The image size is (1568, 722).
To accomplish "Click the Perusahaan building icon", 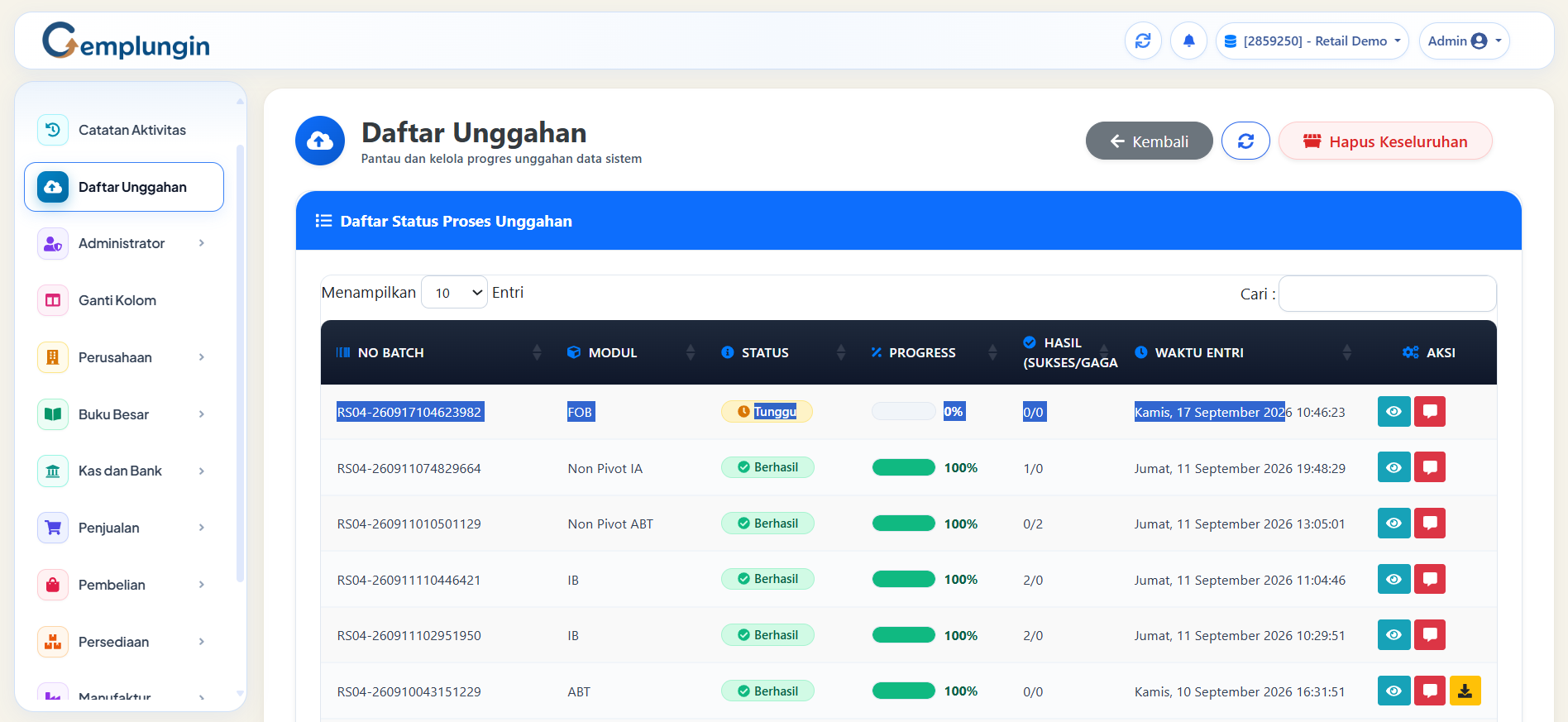I will pyautogui.click(x=53, y=357).
